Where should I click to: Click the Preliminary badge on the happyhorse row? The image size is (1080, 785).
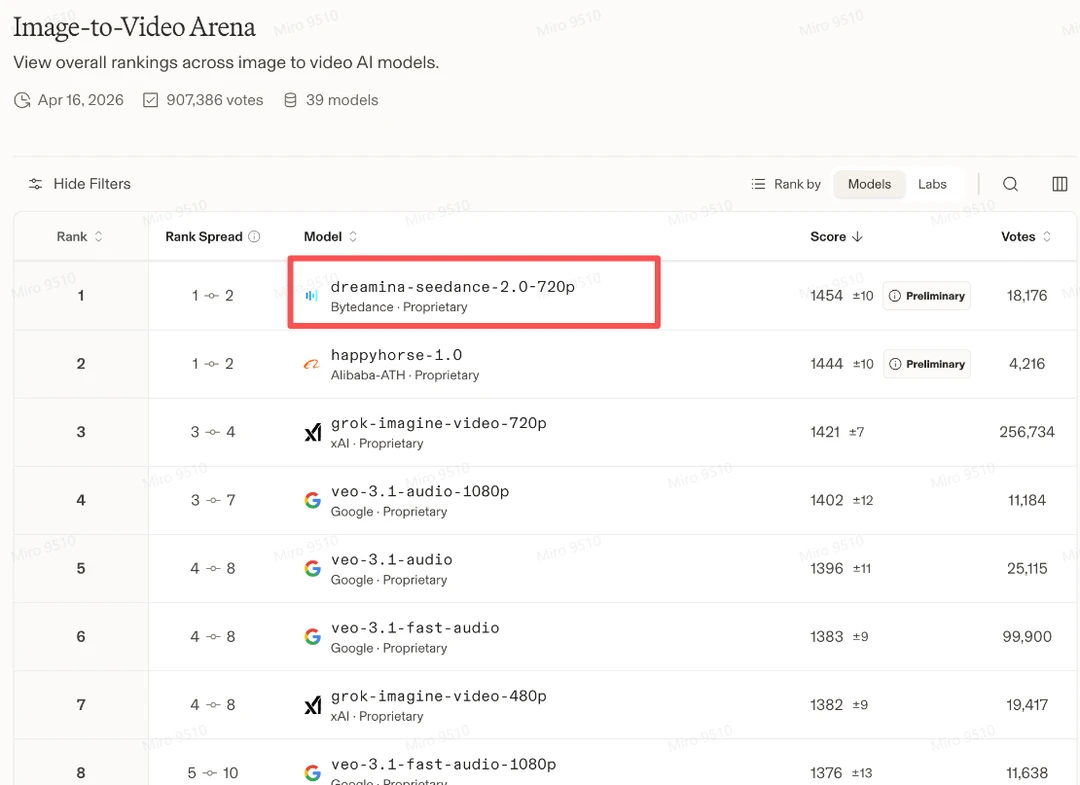[x=927, y=364]
